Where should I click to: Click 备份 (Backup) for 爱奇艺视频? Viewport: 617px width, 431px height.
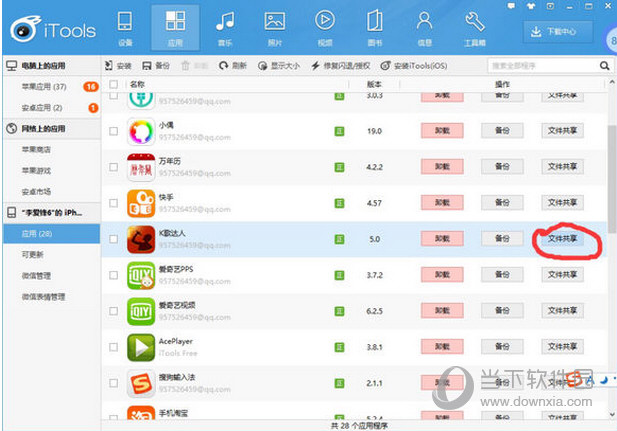pos(502,311)
